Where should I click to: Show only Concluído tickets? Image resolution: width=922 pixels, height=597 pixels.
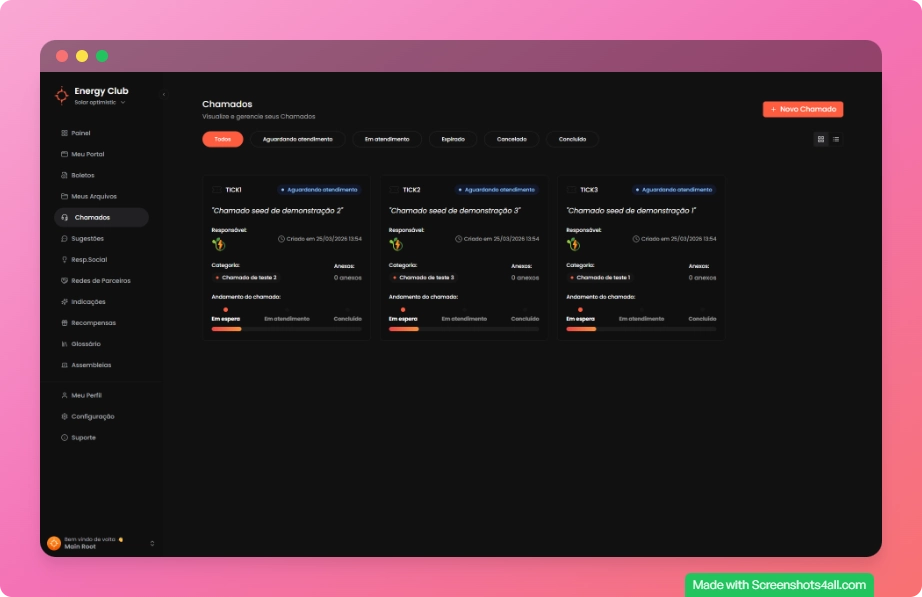pos(572,139)
